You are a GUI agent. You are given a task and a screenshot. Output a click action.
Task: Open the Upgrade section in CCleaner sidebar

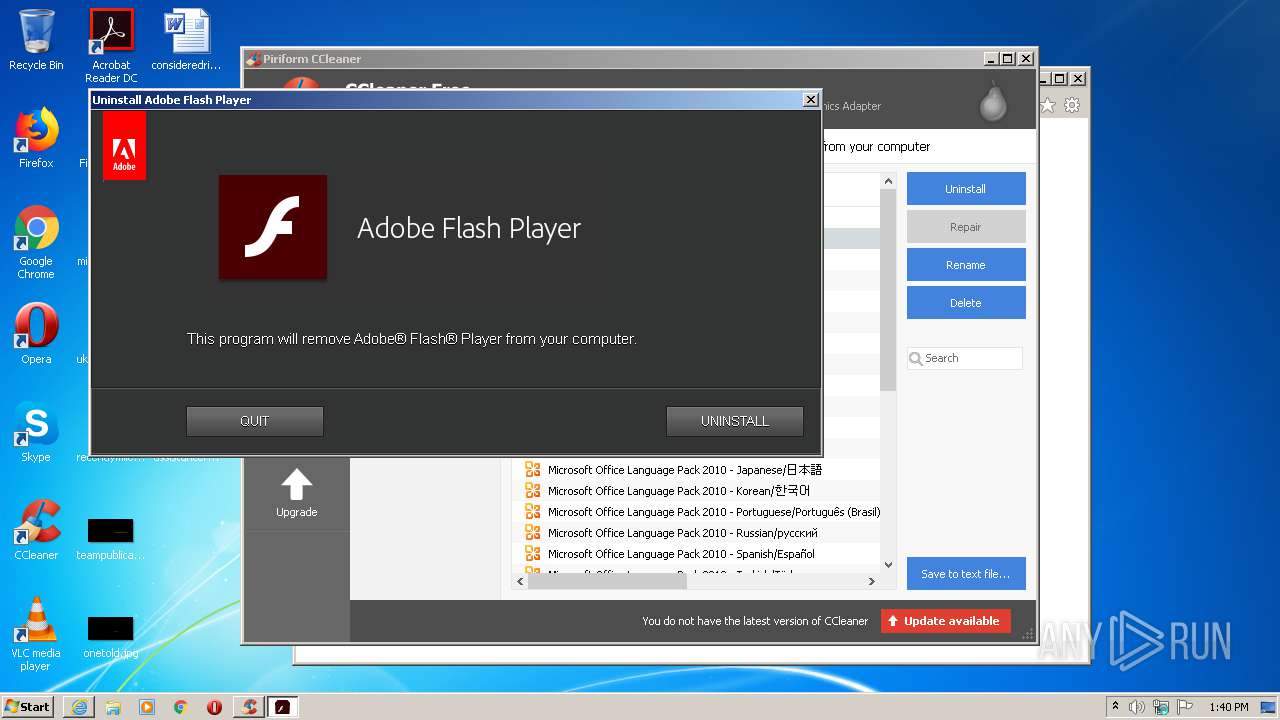pyautogui.click(x=296, y=494)
